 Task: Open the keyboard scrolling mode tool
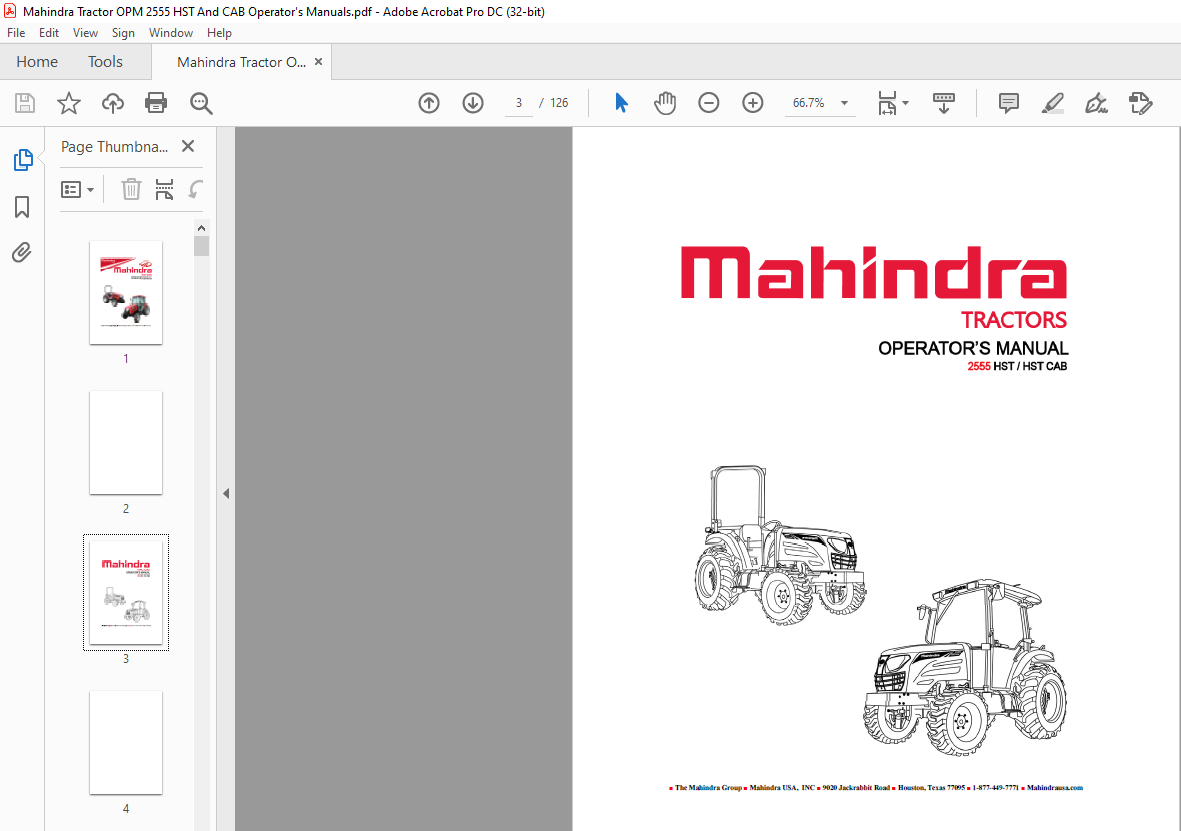tap(944, 103)
